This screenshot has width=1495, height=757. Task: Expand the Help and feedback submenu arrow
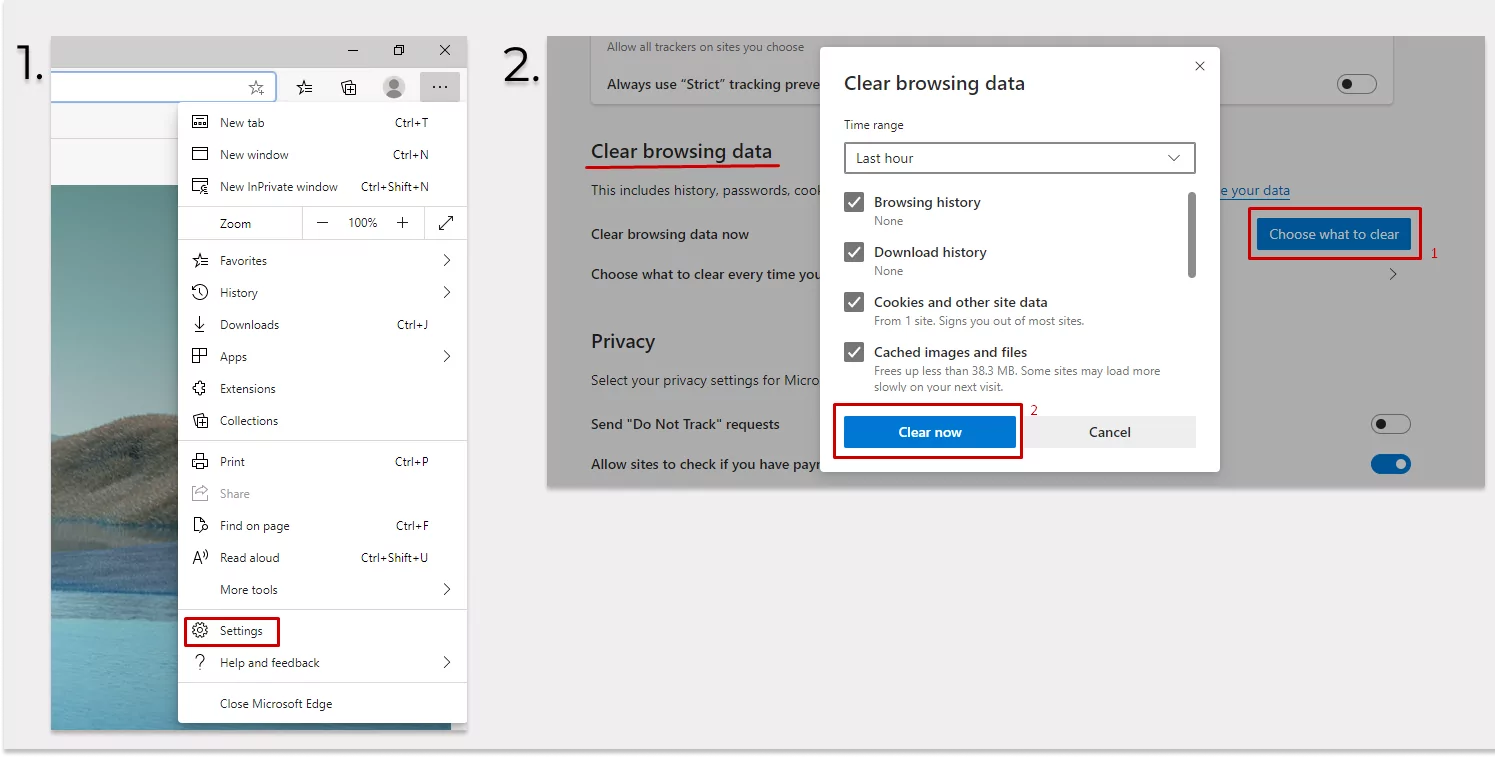coord(446,662)
